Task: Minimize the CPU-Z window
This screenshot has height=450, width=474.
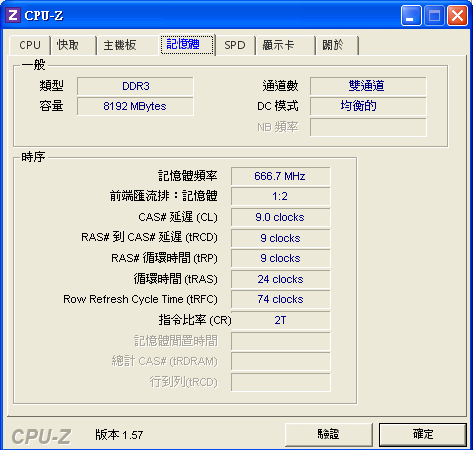Action: coord(411,15)
